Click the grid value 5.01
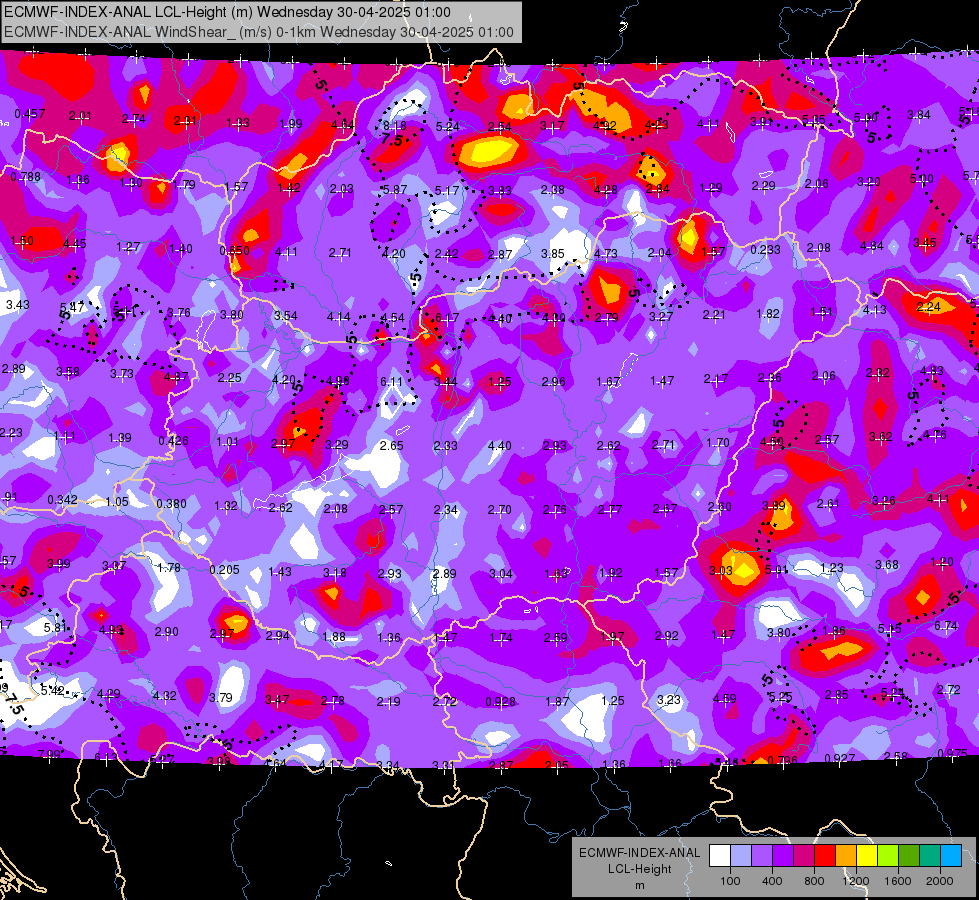The width and height of the screenshot is (979, 900). (777, 570)
